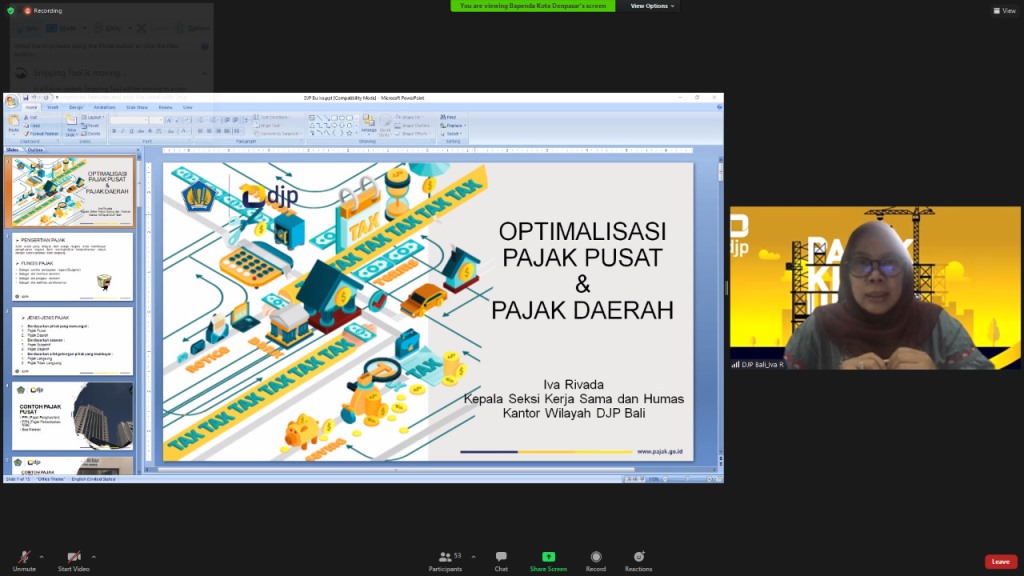Expand the arrow next to Participants
Viewport: 1024px width, 576px height.
pyautogui.click(x=473, y=556)
